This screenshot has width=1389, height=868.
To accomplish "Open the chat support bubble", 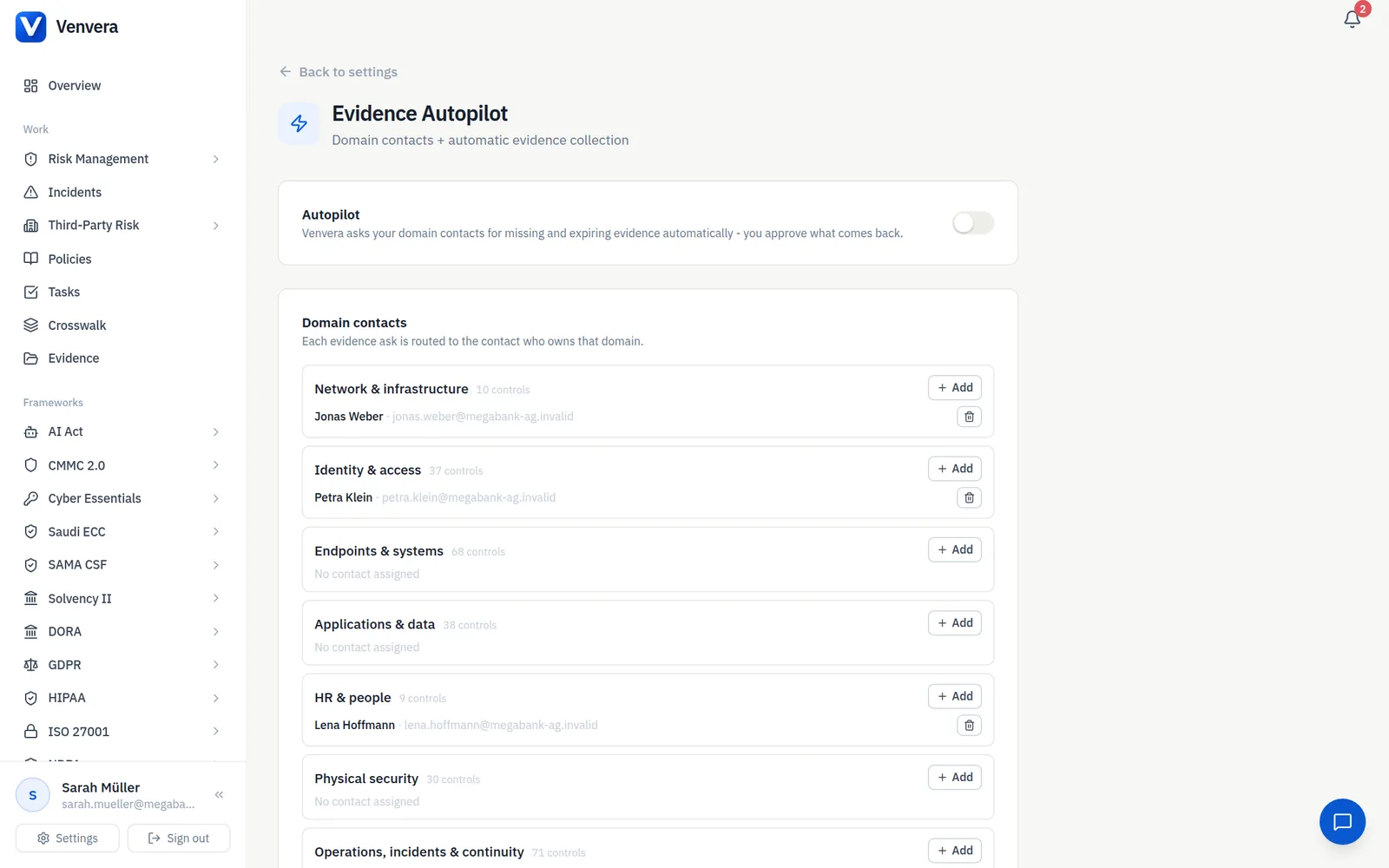I will 1342,821.
